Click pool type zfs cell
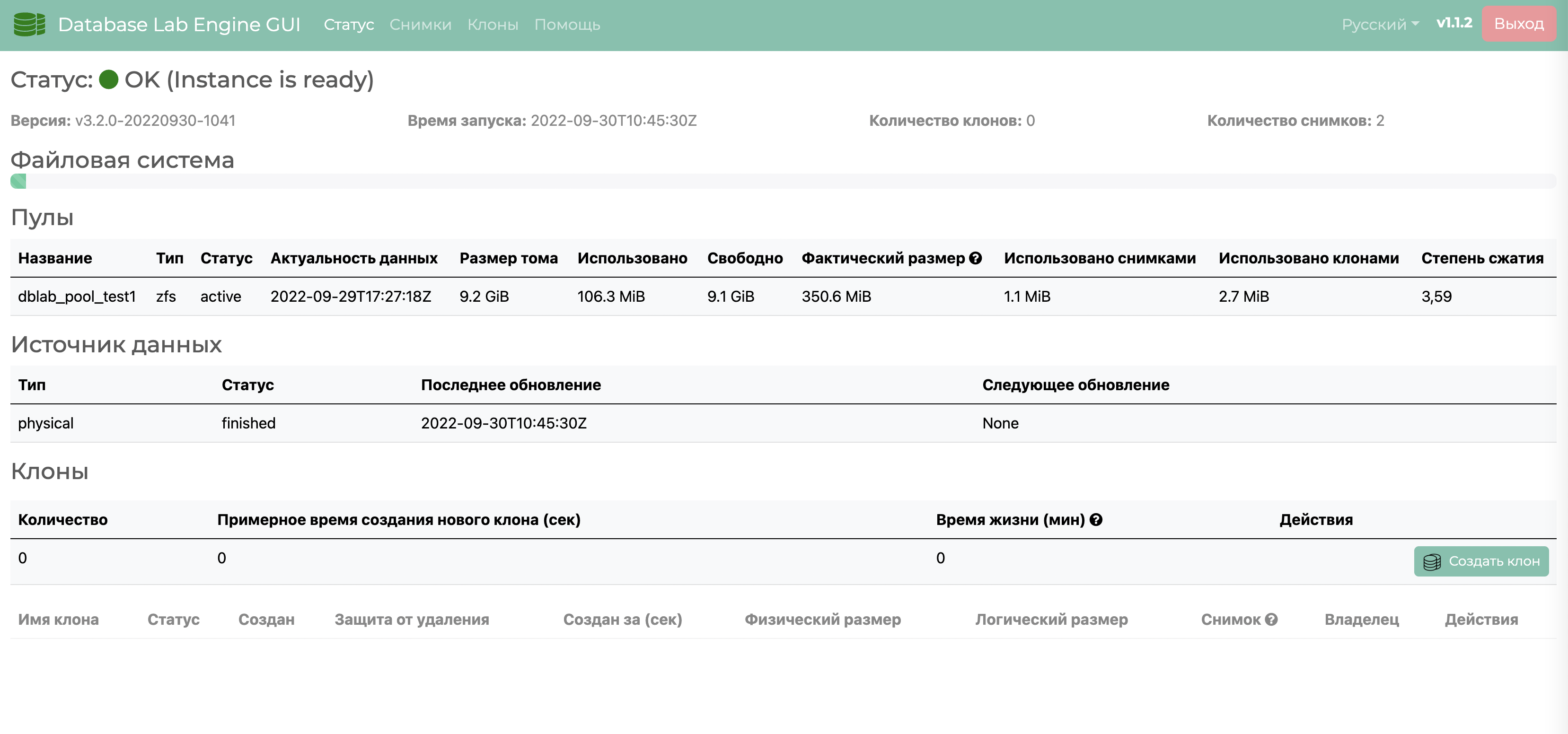 166,297
